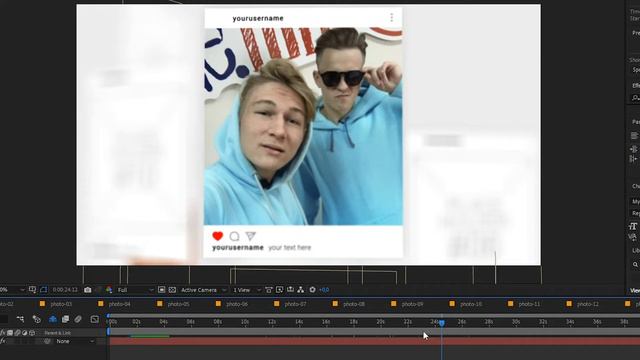Click the work area bar above time ruler
The image size is (640, 360).
374,332
